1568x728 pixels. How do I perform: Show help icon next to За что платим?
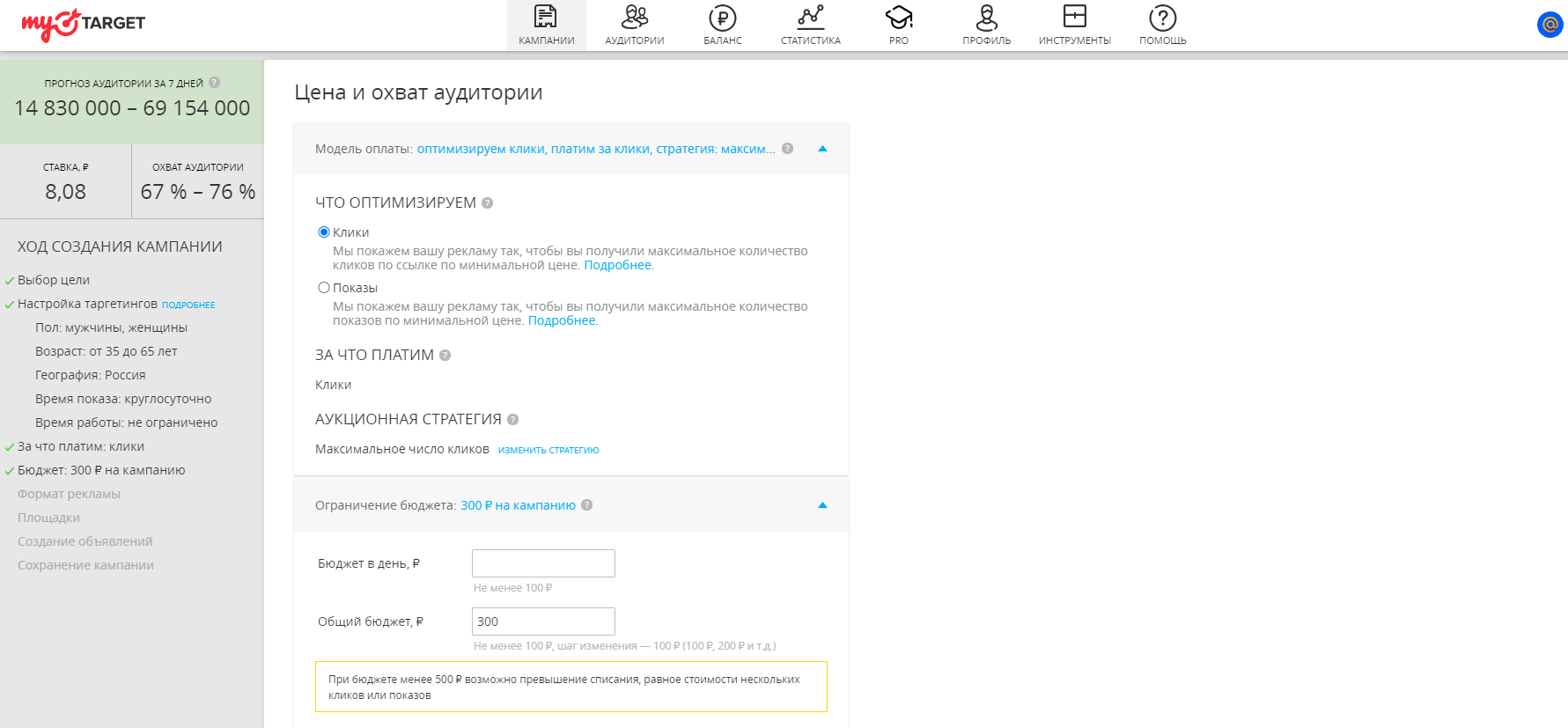tap(445, 356)
